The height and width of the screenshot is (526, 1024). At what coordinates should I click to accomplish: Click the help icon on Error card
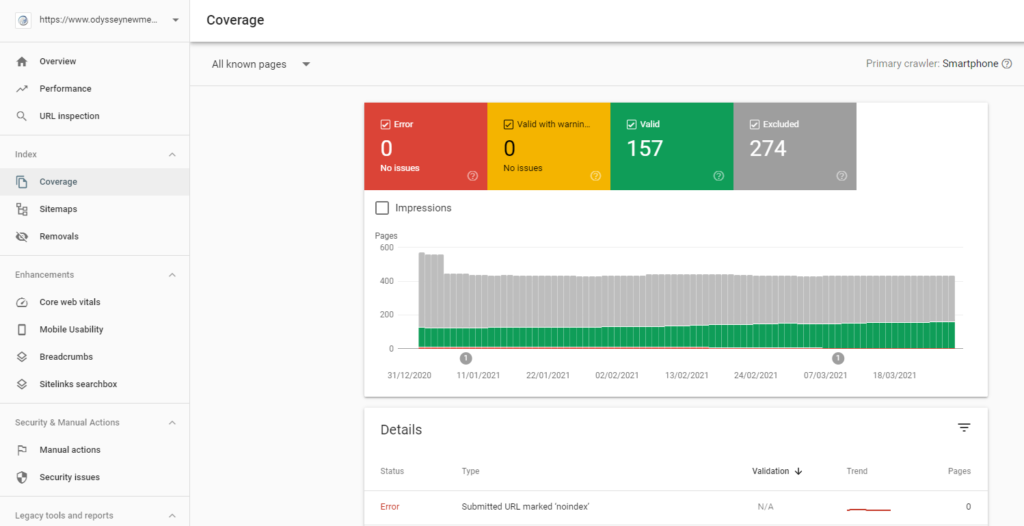tap(473, 176)
